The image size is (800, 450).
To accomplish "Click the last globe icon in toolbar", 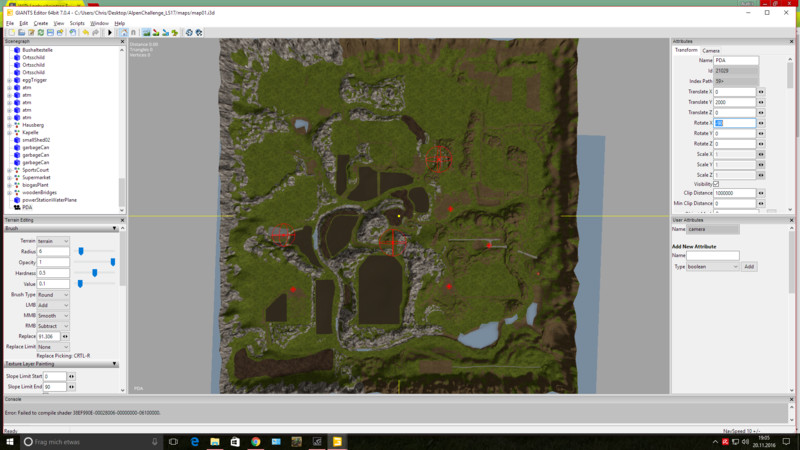I will (x=199, y=33).
